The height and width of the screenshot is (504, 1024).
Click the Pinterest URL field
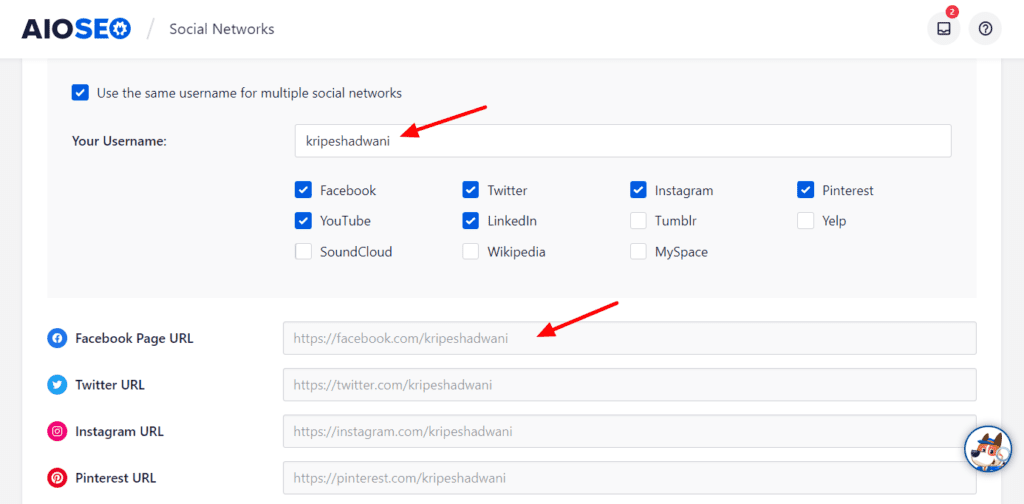(x=630, y=478)
